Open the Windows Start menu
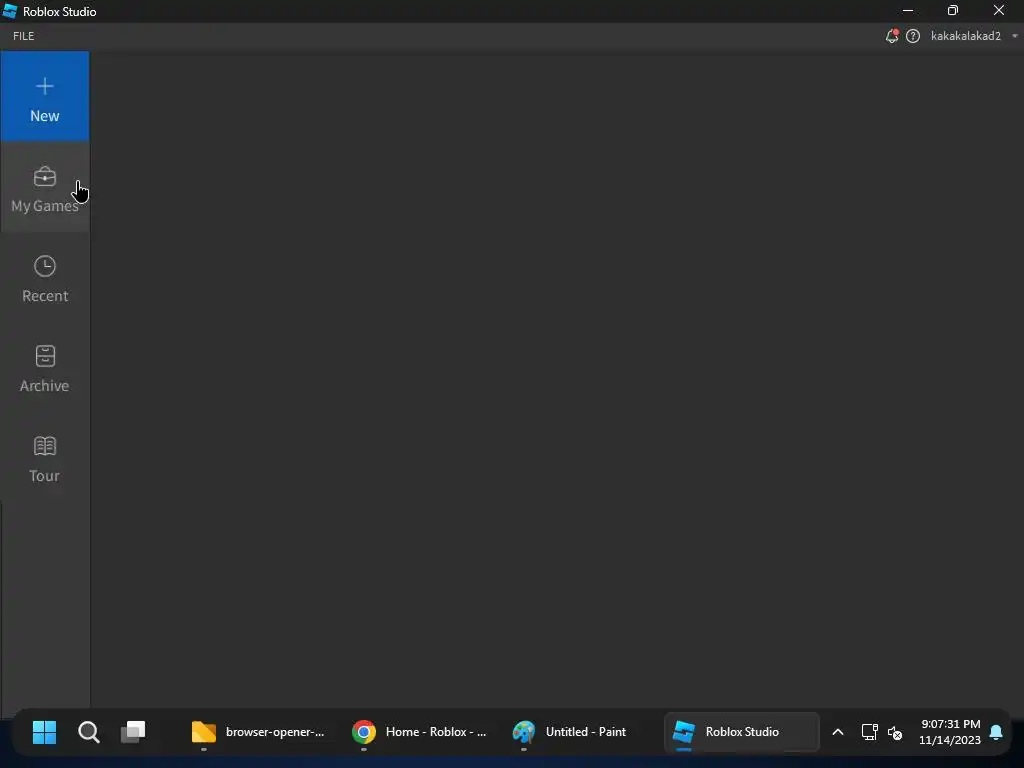 [44, 732]
